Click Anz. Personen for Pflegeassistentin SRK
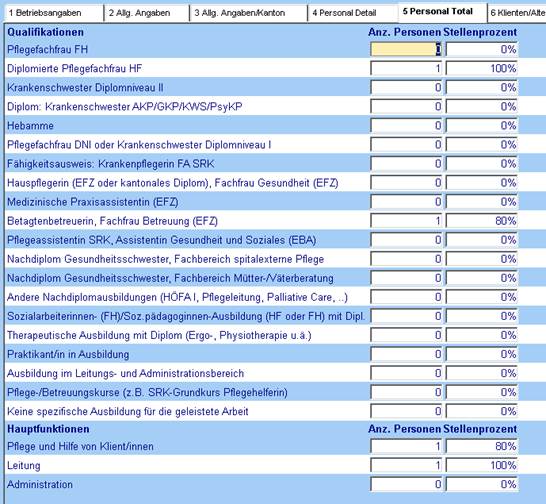546x504 pixels. tap(406, 240)
